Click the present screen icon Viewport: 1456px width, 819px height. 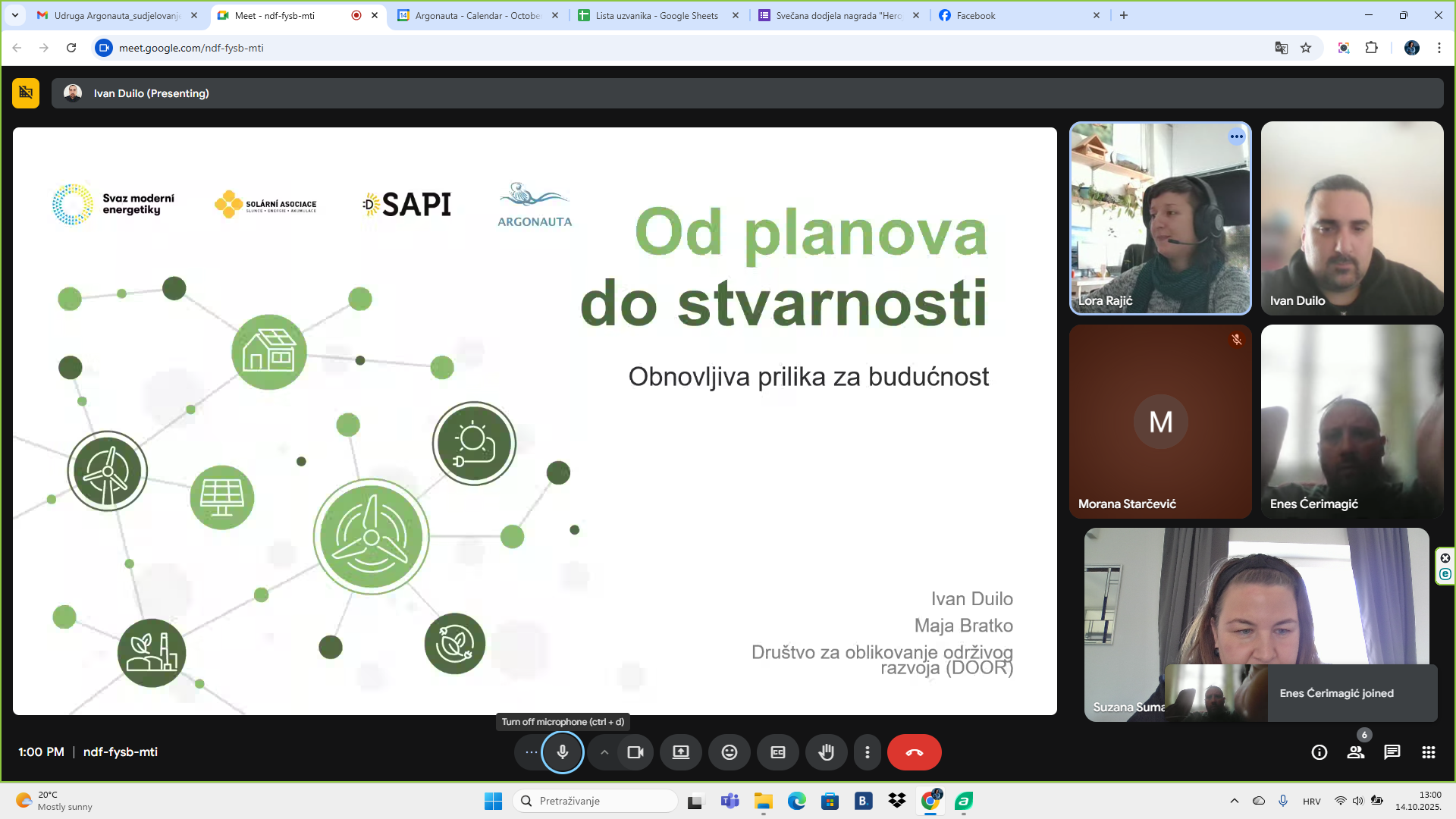click(x=680, y=752)
